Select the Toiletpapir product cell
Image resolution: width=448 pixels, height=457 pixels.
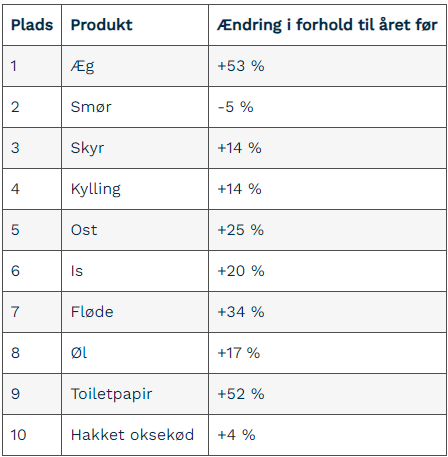[x=135, y=394]
